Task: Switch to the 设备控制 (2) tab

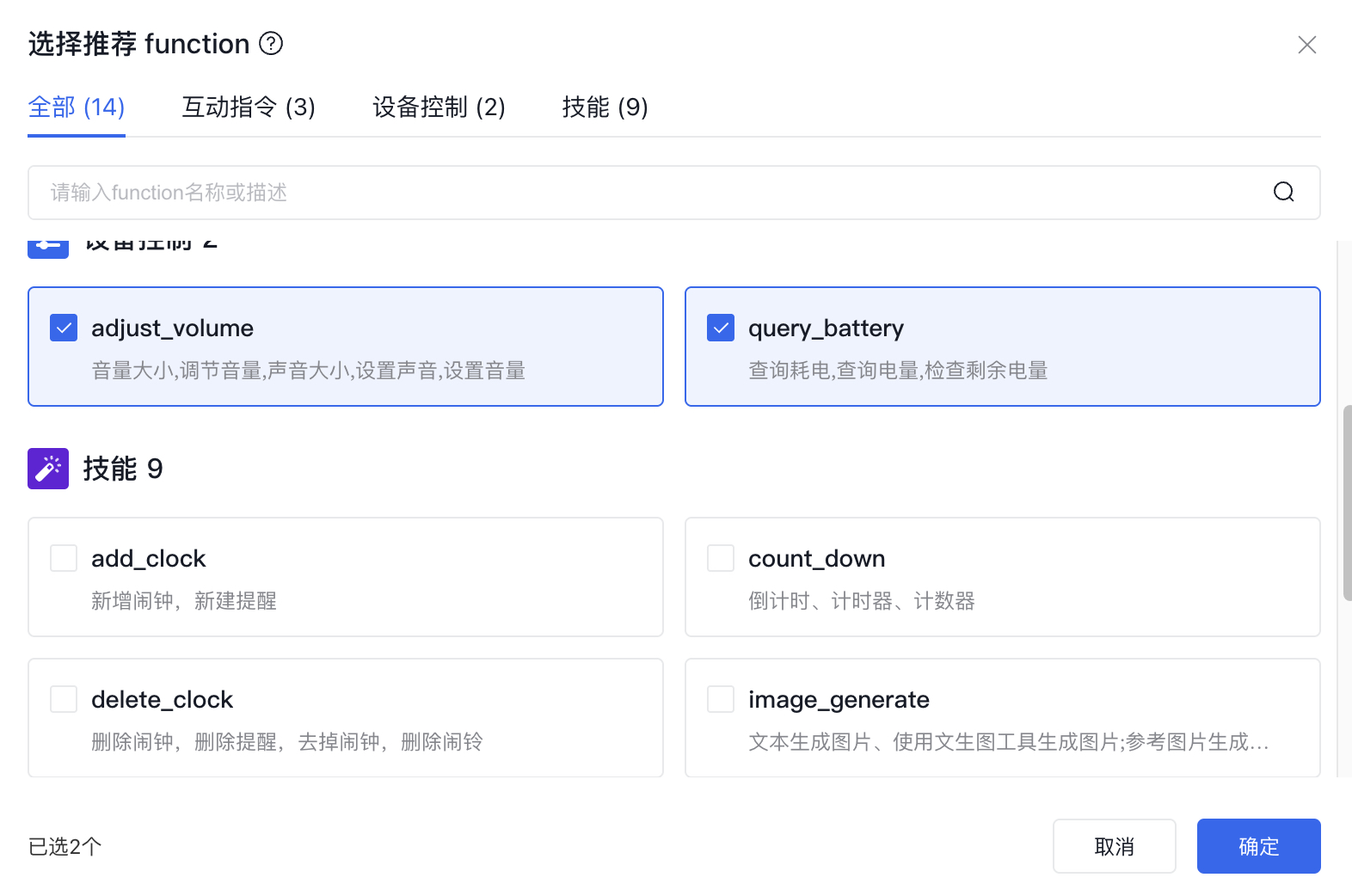Action: (x=439, y=107)
